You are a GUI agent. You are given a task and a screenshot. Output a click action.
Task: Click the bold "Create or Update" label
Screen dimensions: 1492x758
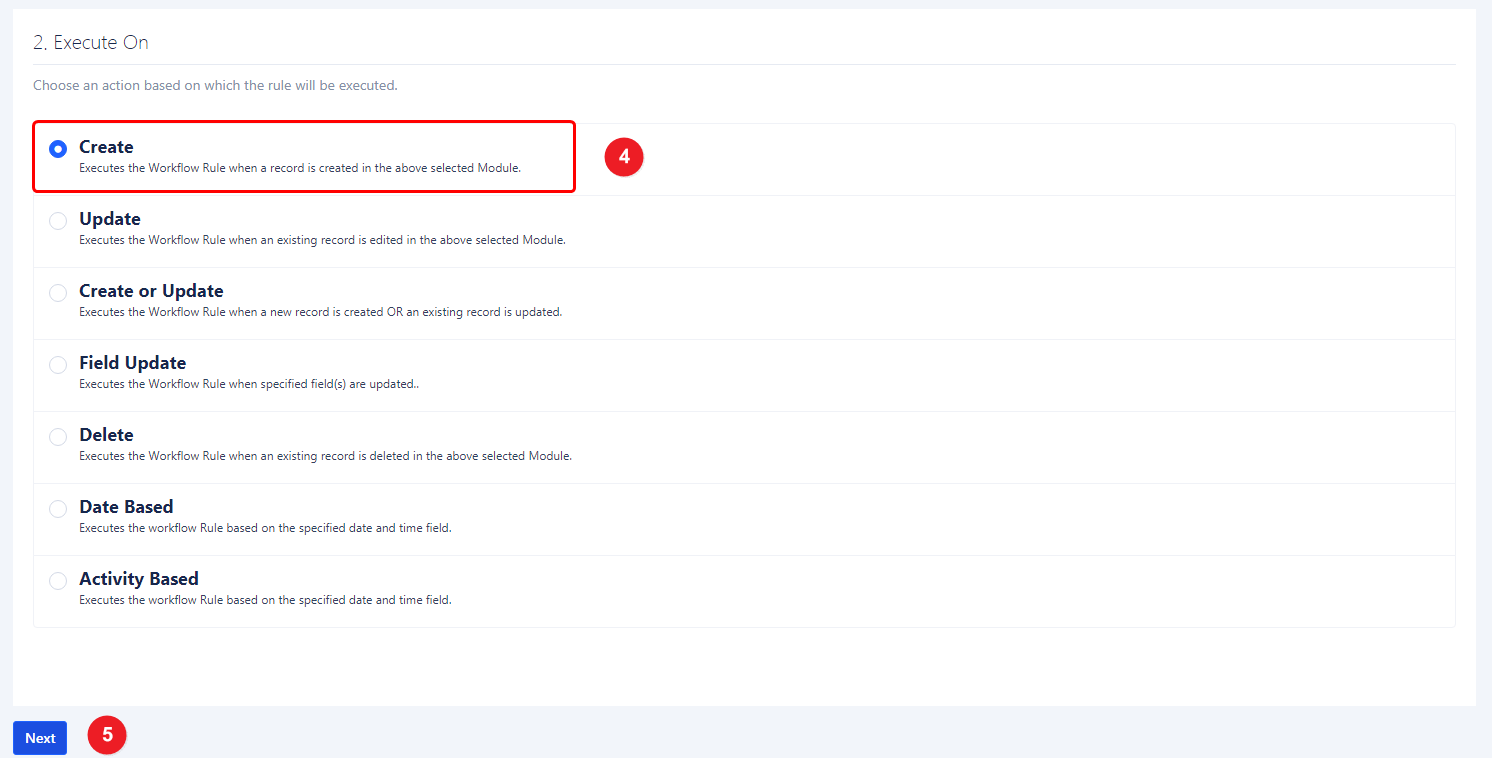point(151,291)
